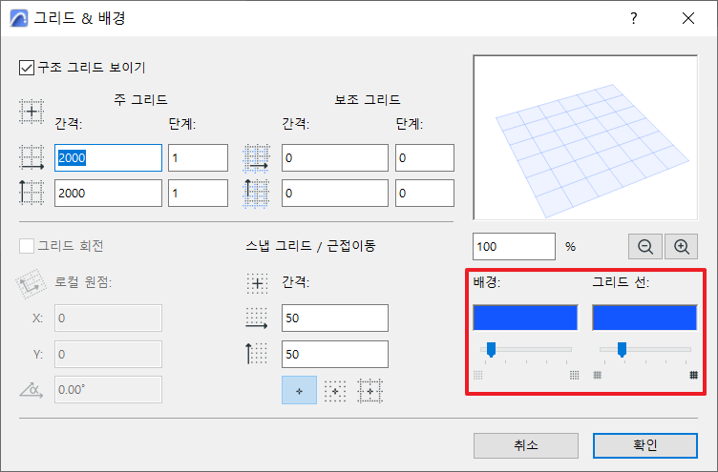This screenshot has width=718, height=472.
Task: Click the 주 그리드 horizontal 간격 field
Action: (108, 158)
